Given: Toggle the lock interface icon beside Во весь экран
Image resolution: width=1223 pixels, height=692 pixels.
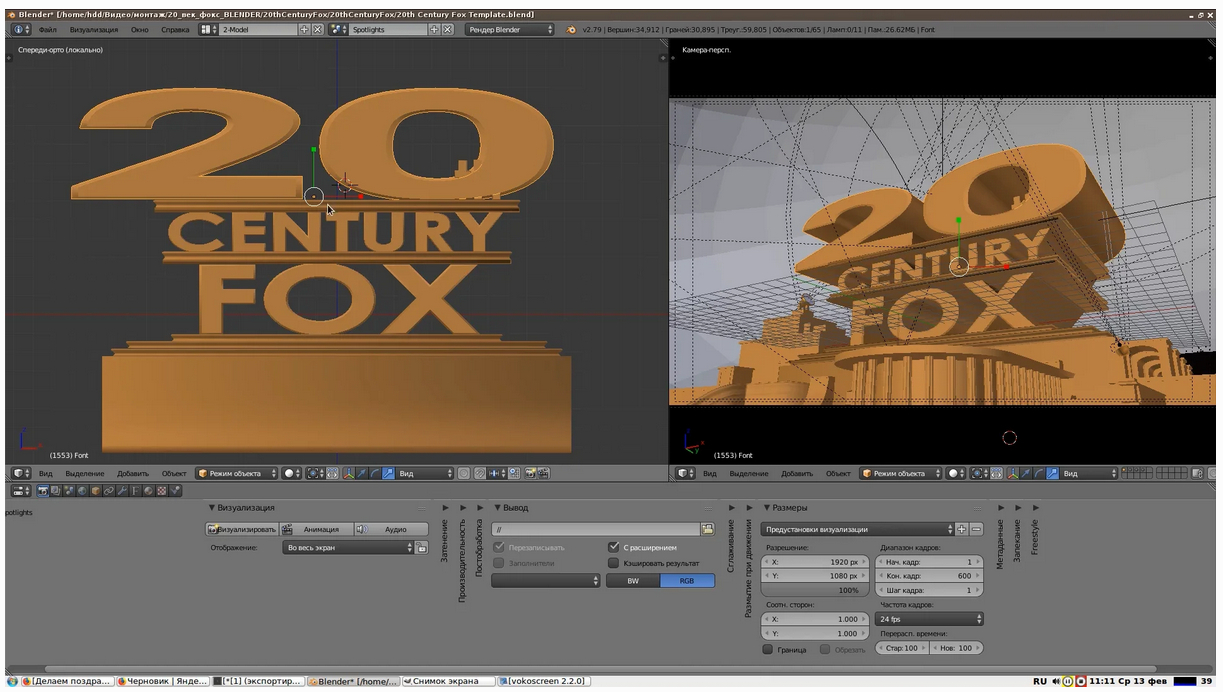Looking at the screenshot, I should [422, 548].
